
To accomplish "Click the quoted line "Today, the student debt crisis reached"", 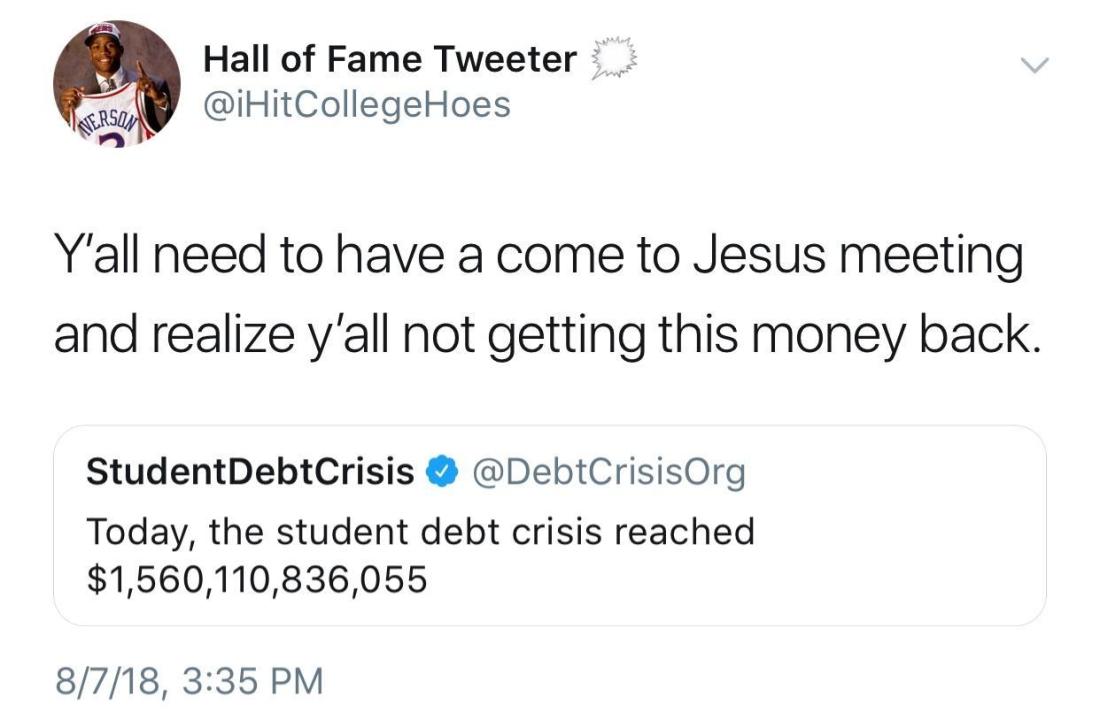I will click(x=420, y=531).
